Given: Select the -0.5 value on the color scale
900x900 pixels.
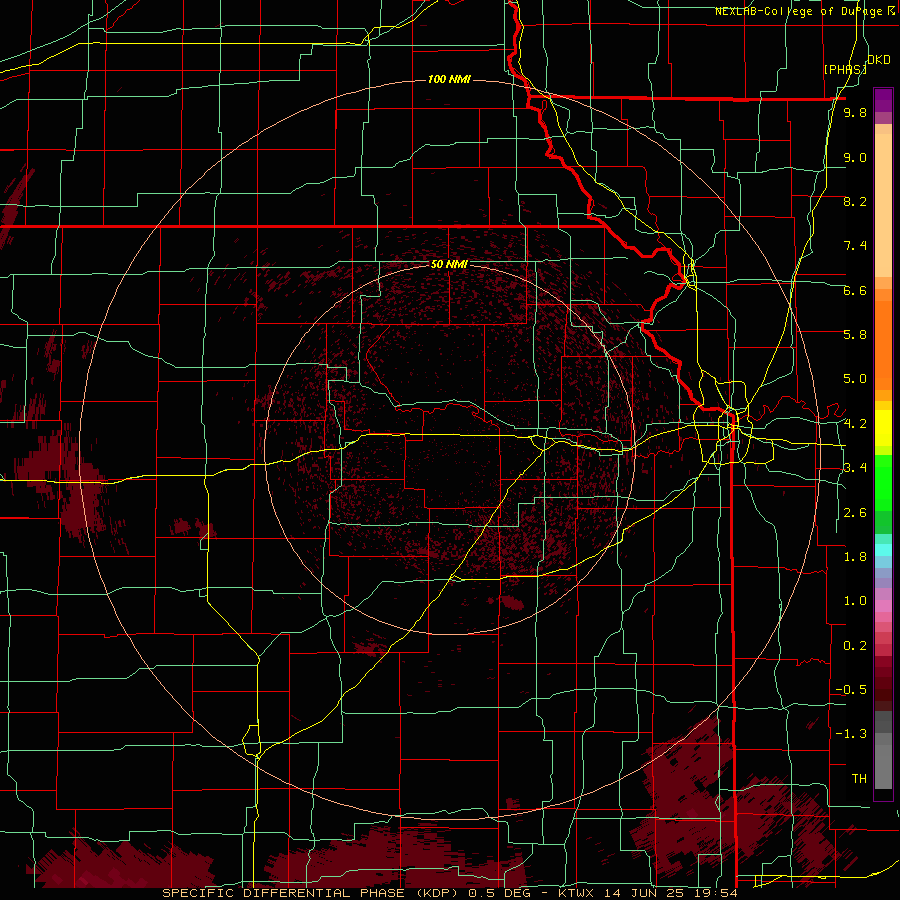Looking at the screenshot, I should (851, 690).
